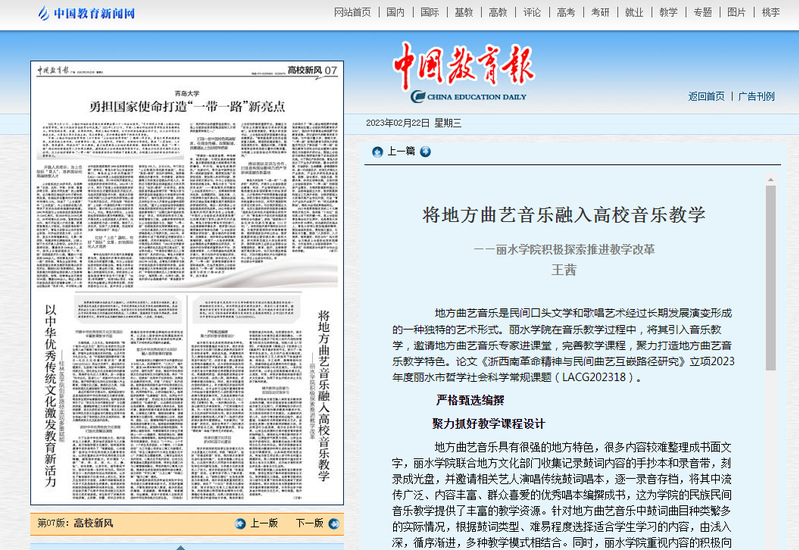
Task: Go to the 国内 news section
Action: pos(396,13)
